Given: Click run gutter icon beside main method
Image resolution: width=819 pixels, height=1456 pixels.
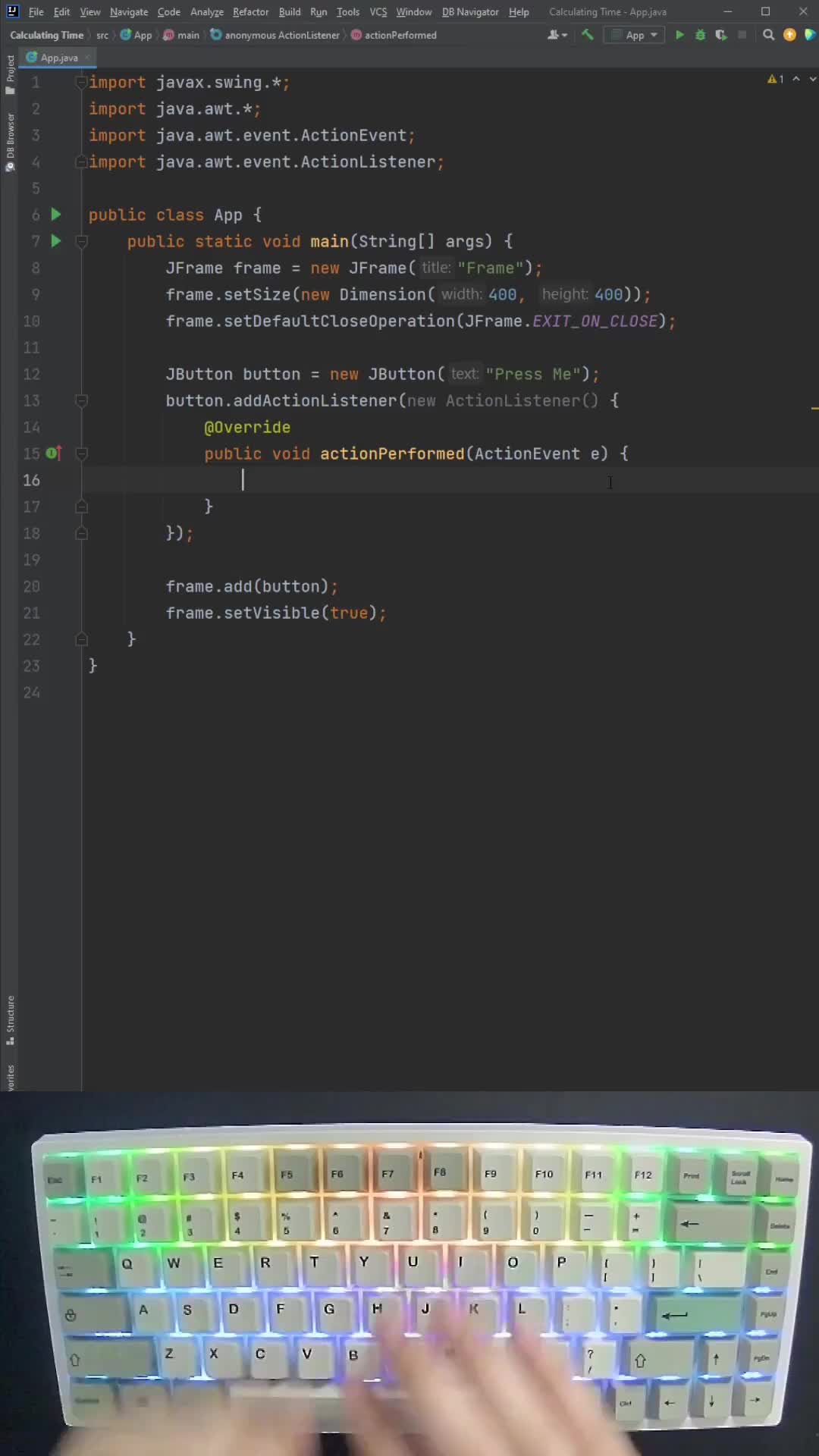Looking at the screenshot, I should click(55, 241).
